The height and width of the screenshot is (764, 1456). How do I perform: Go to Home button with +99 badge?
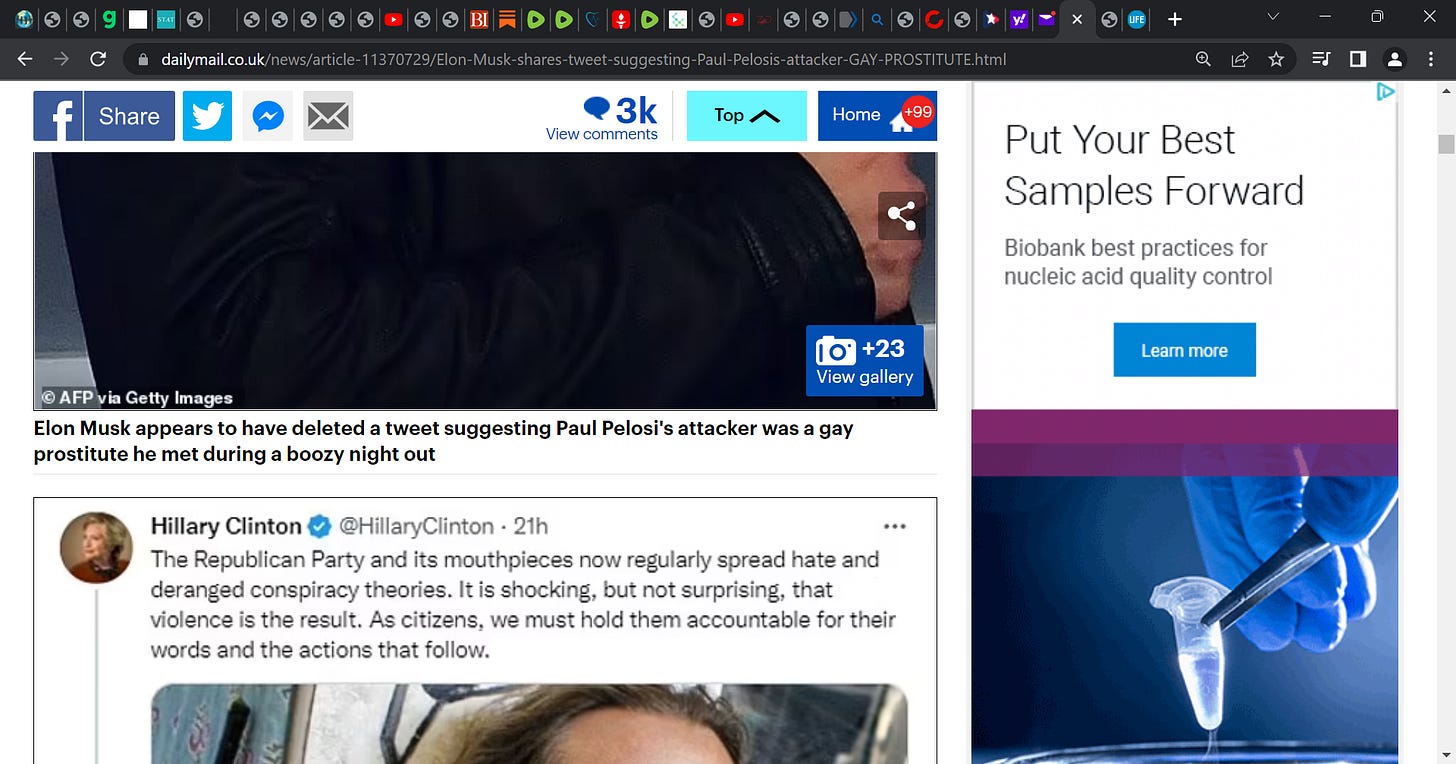(877, 116)
